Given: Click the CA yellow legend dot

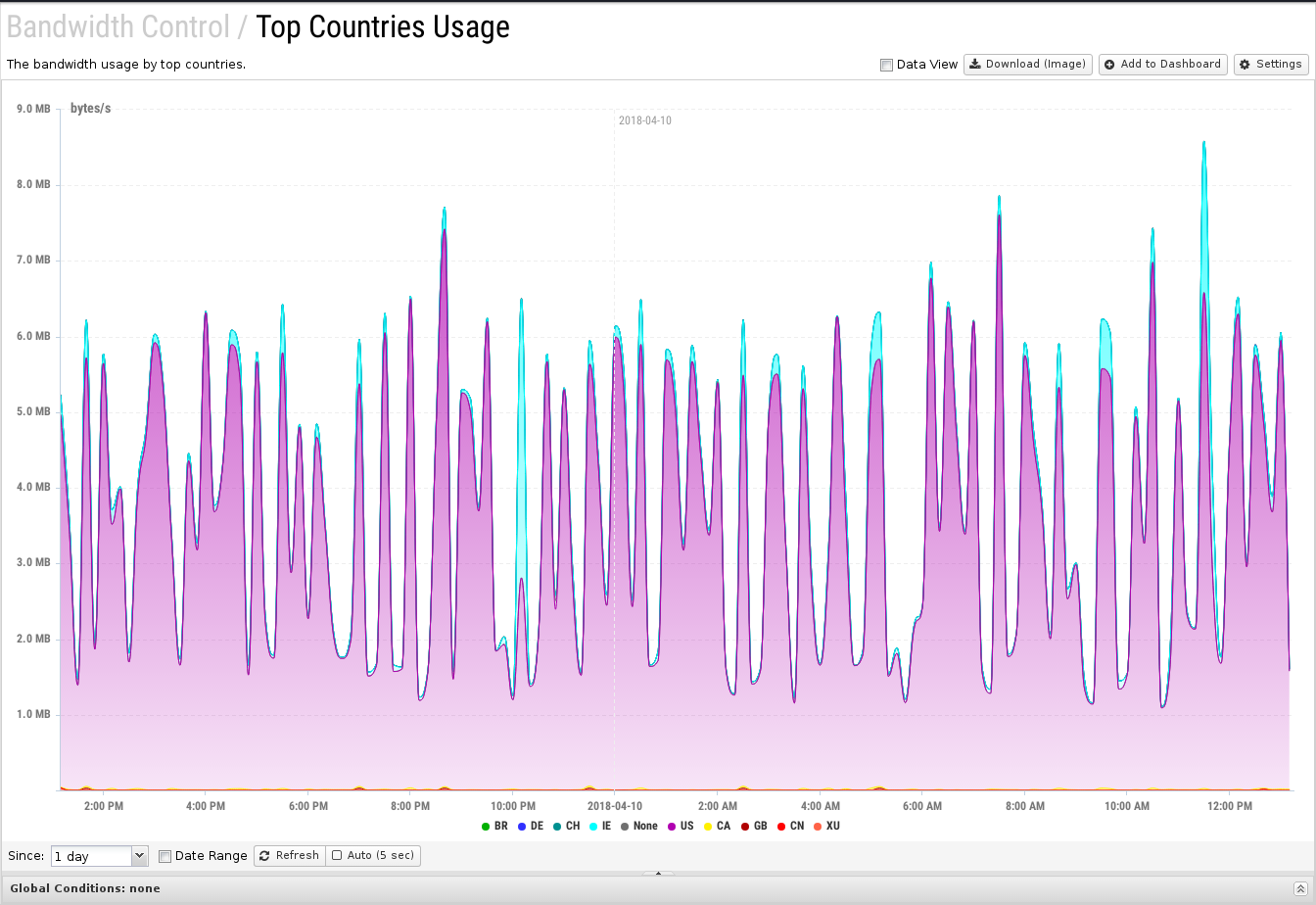Looking at the screenshot, I should pyautogui.click(x=708, y=827).
